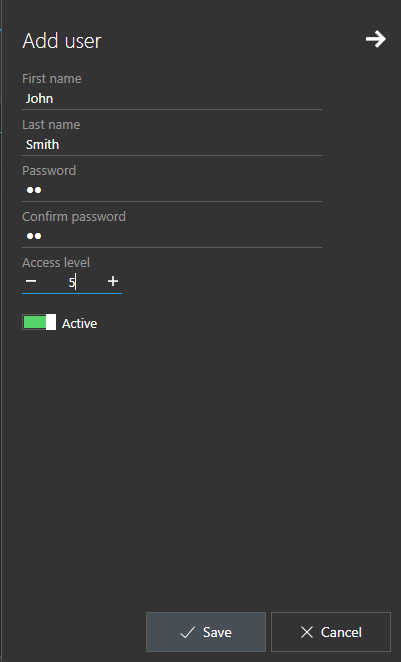Click the Confirm password label
The height and width of the screenshot is (662, 401).
(x=74, y=217)
